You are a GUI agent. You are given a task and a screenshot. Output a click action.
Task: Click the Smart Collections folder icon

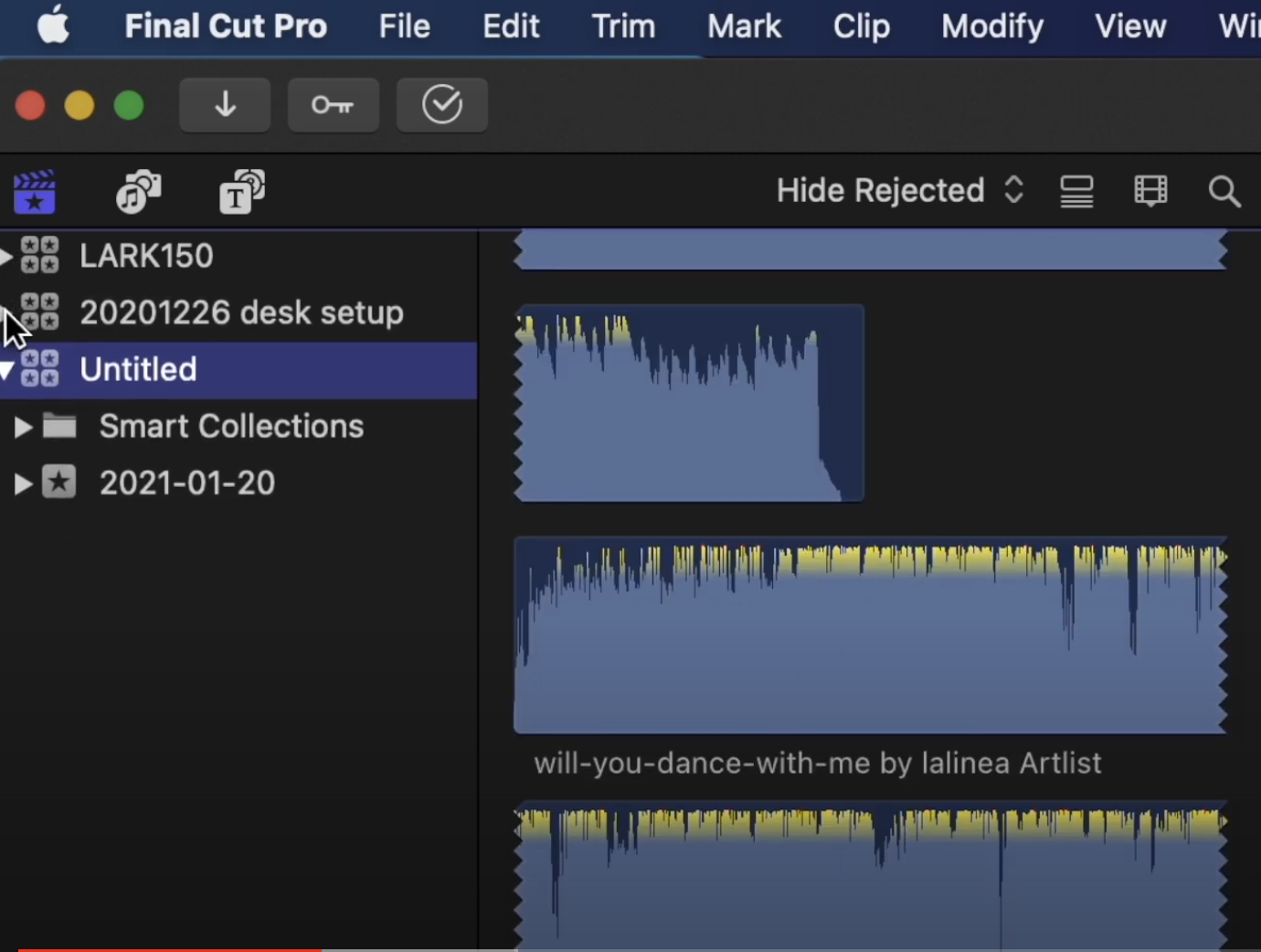[59, 426]
